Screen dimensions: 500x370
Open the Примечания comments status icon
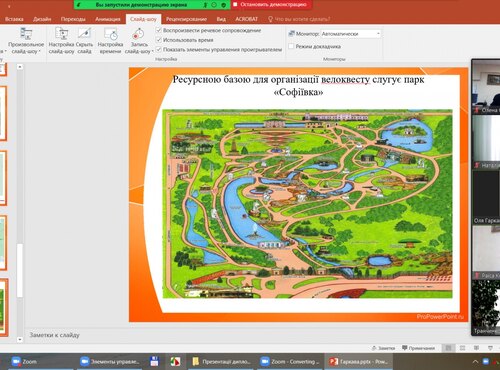click(418, 348)
